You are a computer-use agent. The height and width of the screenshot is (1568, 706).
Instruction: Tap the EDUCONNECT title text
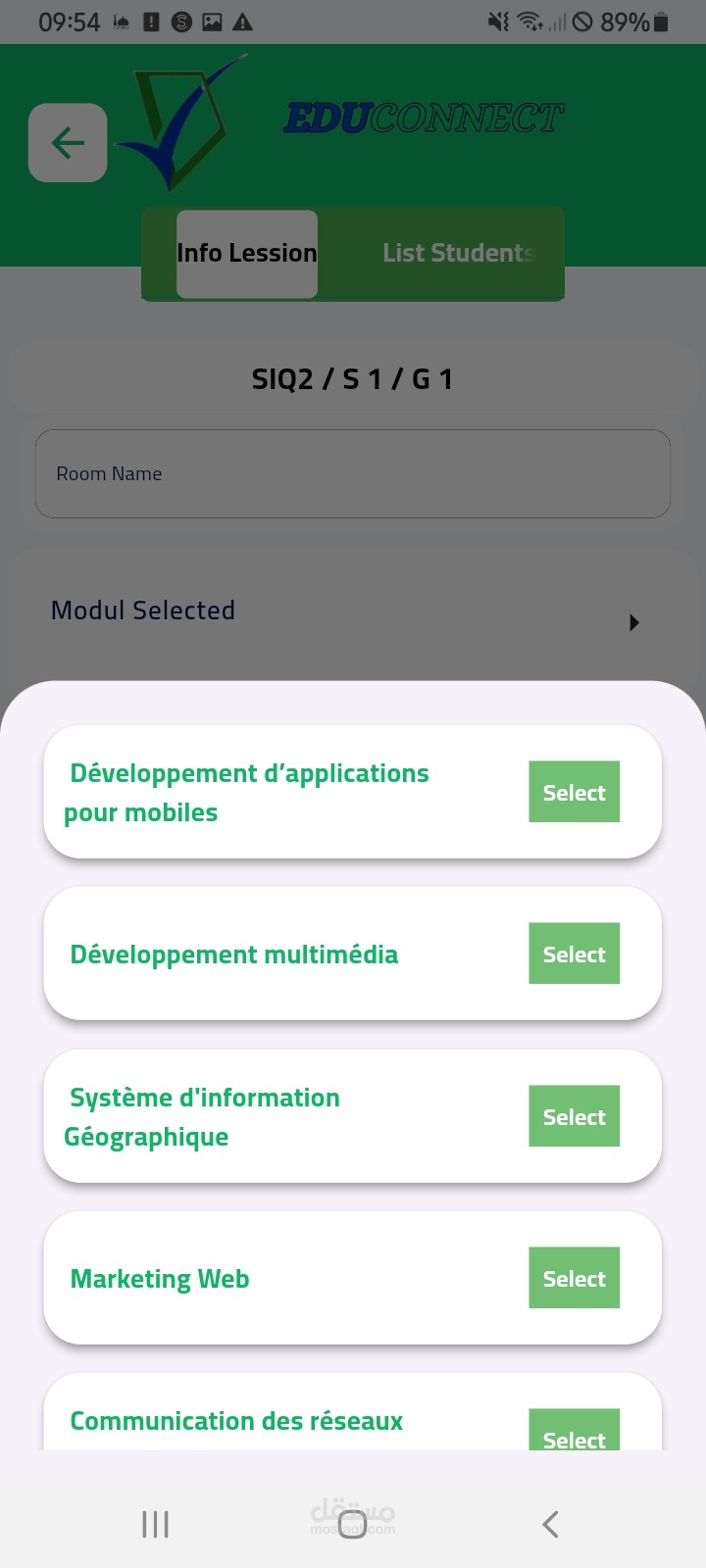424,119
